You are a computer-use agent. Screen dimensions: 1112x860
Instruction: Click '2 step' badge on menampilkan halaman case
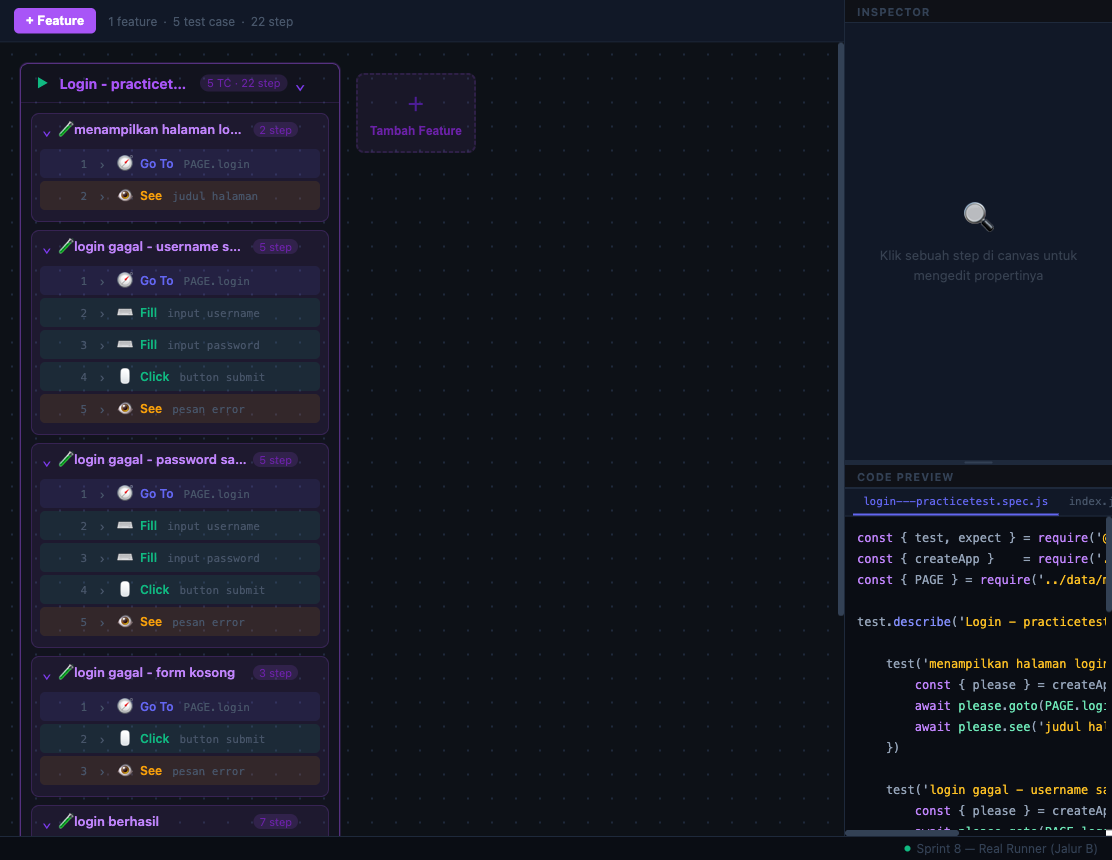[x=275, y=130]
